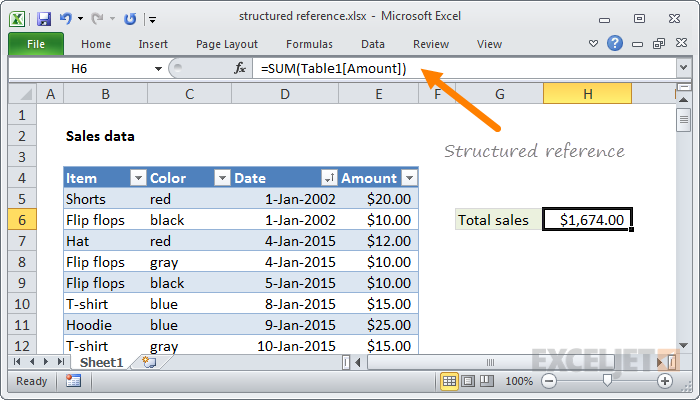The width and height of the screenshot is (700, 400).
Task: Open the Review tab
Action: click(x=431, y=44)
